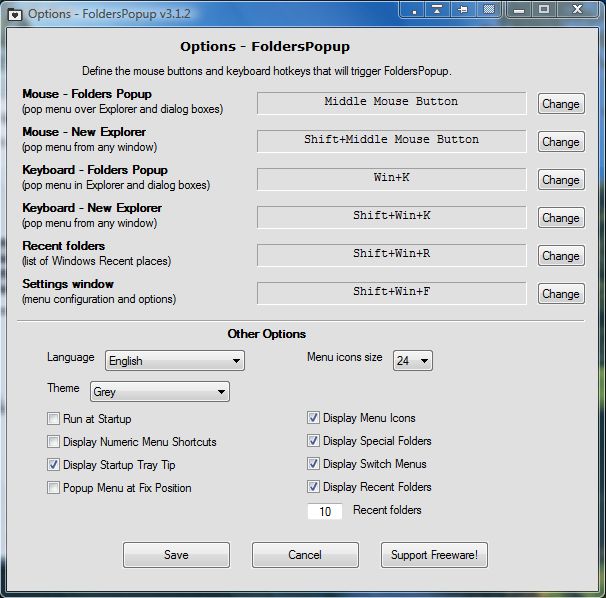
Task: Expand the Theme dropdown showing Grey
Action: click(x=160, y=392)
